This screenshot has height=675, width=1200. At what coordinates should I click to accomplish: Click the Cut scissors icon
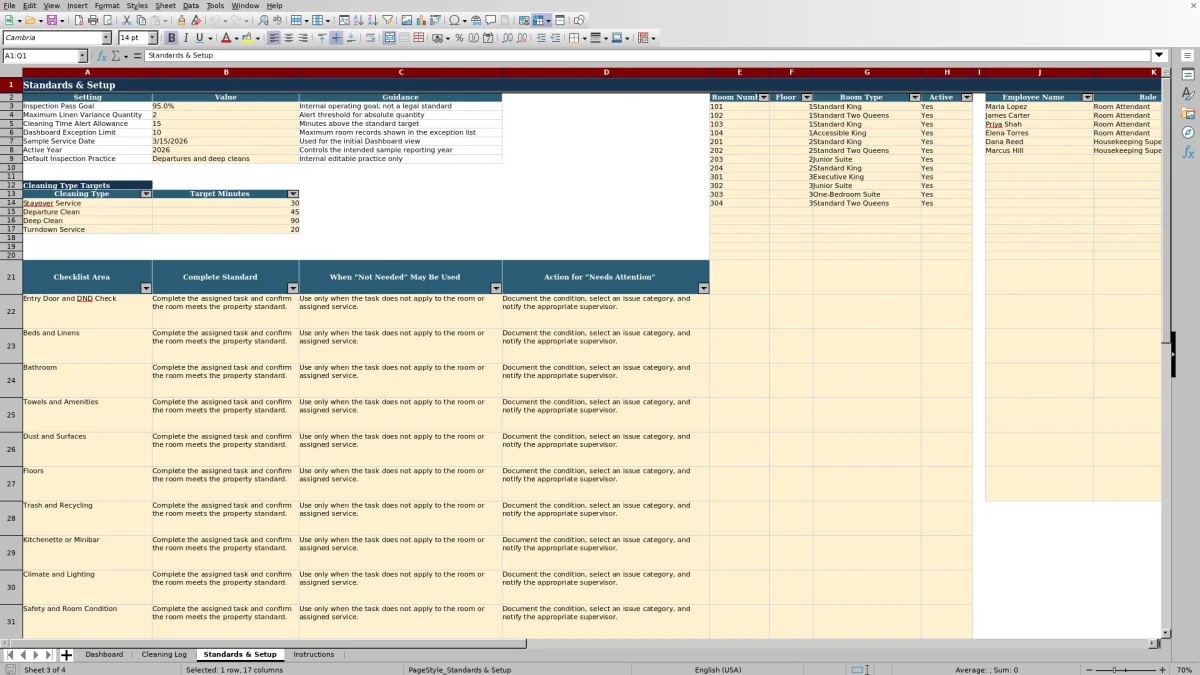click(x=127, y=20)
